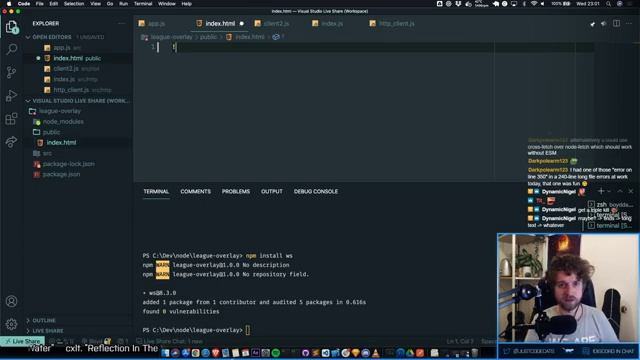The width and height of the screenshot is (640, 360).
Task: Open the Source Control view
Action: pos(11,72)
